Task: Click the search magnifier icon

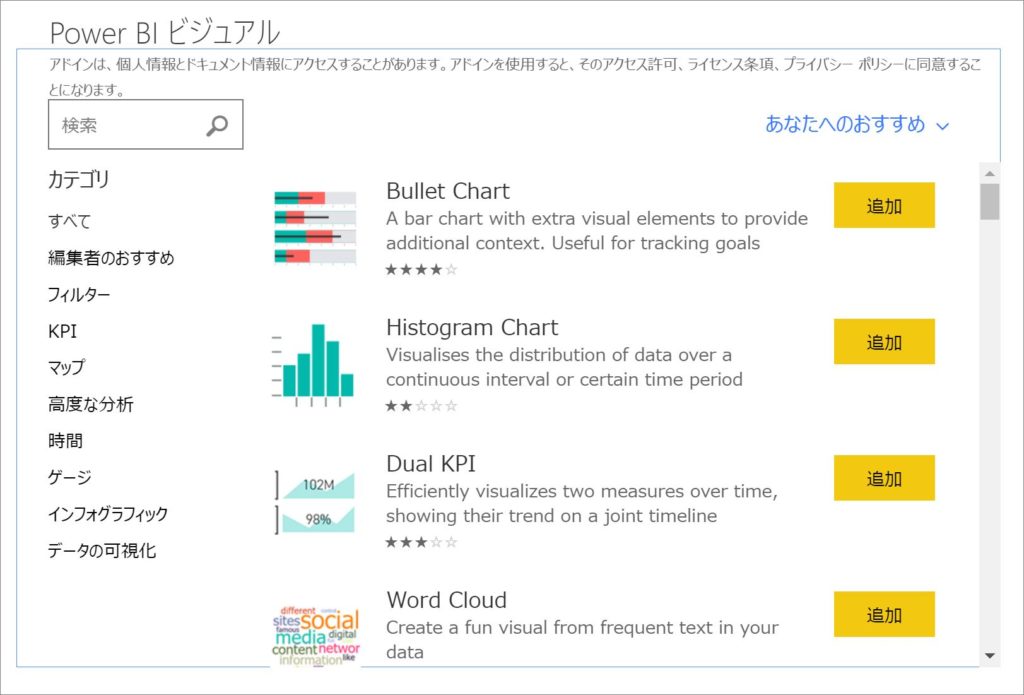Action: pyautogui.click(x=217, y=125)
